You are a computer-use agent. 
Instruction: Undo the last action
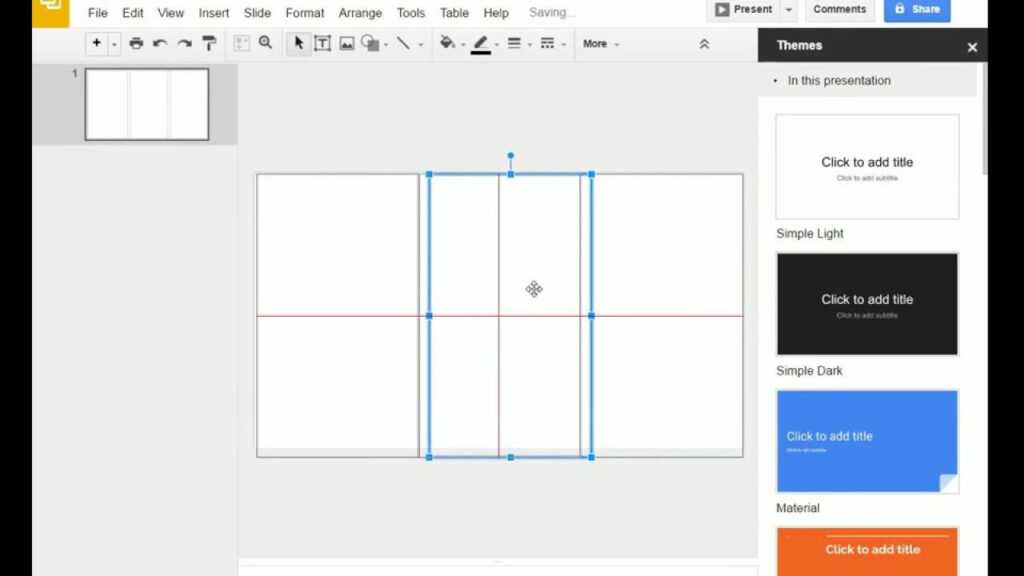tap(159, 43)
